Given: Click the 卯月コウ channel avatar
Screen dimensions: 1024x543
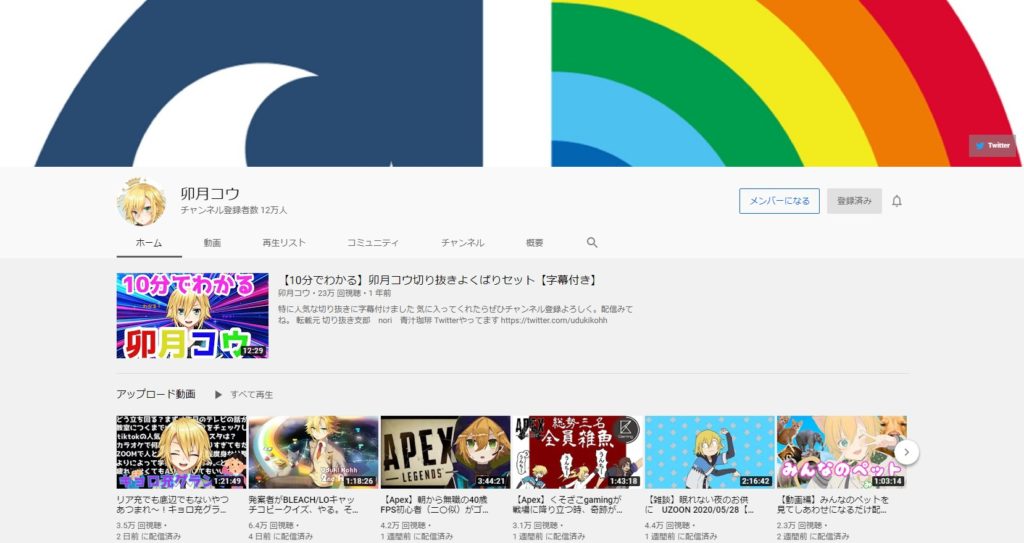Looking at the screenshot, I should (x=141, y=201).
